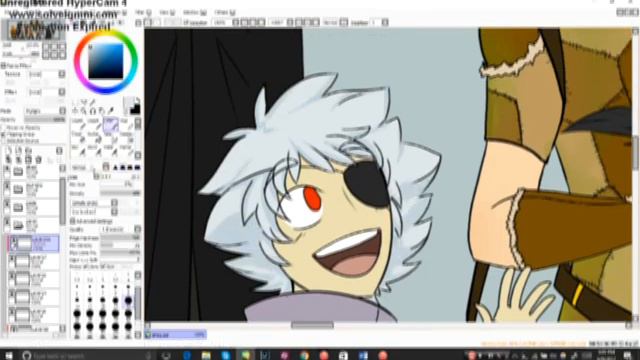Viewport: 640px width, 360px height.
Task: Select the magic wand tool
Action: point(93,102)
